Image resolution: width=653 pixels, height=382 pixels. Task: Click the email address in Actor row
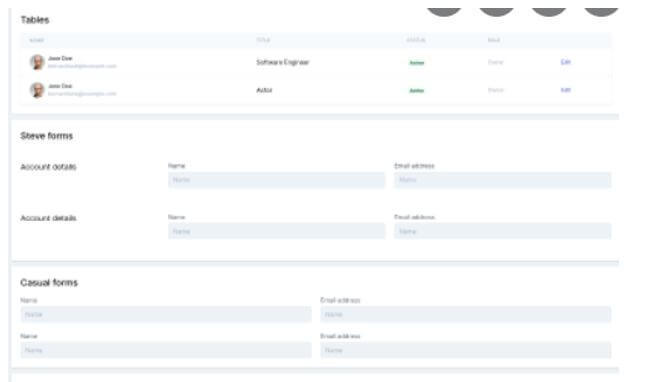coord(82,94)
